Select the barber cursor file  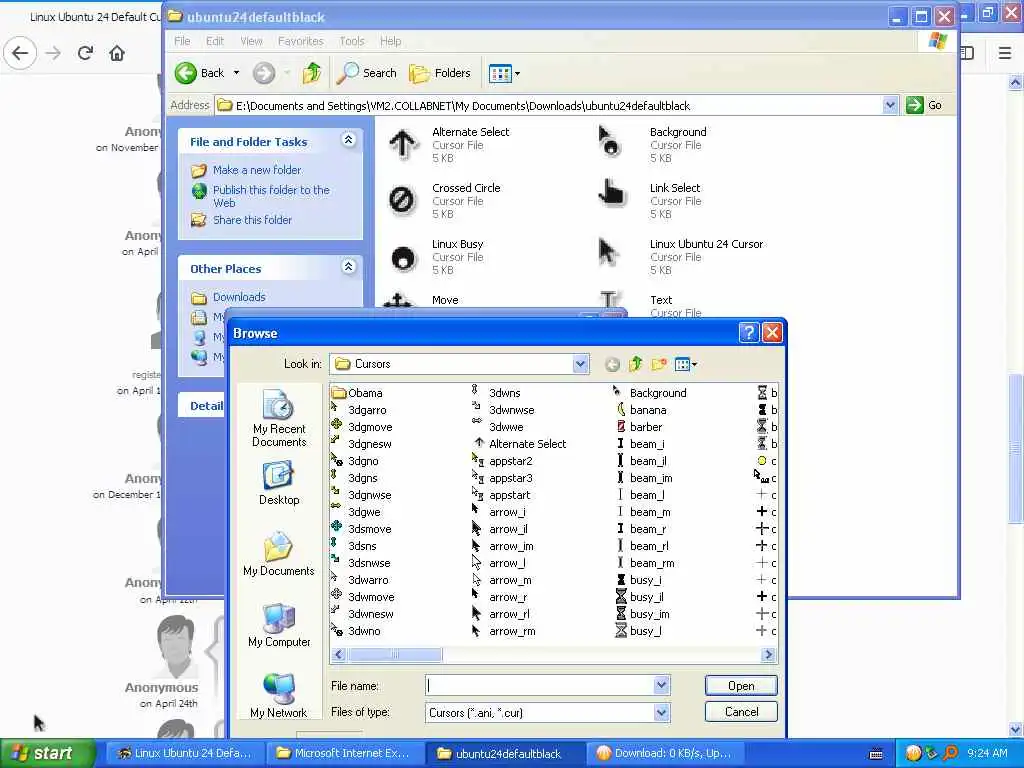(x=639, y=427)
